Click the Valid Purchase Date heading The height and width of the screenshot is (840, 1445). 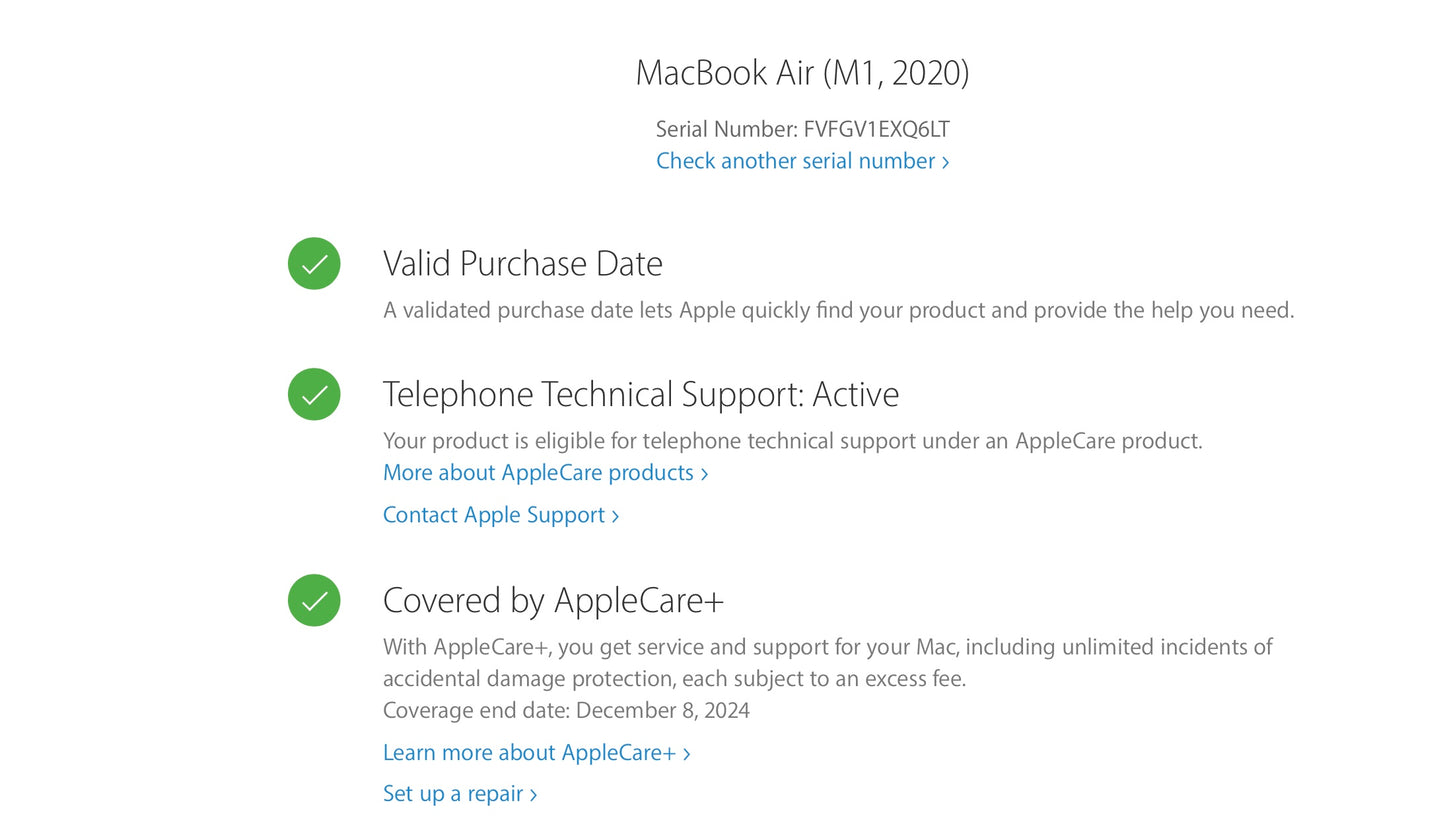522,264
